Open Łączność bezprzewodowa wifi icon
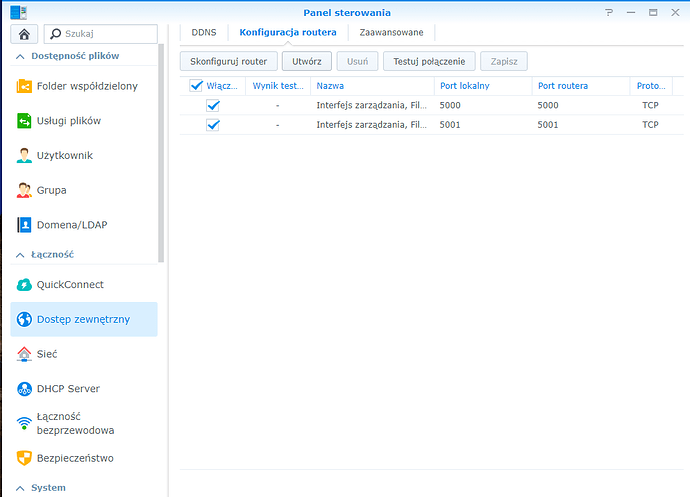 (x=24, y=423)
